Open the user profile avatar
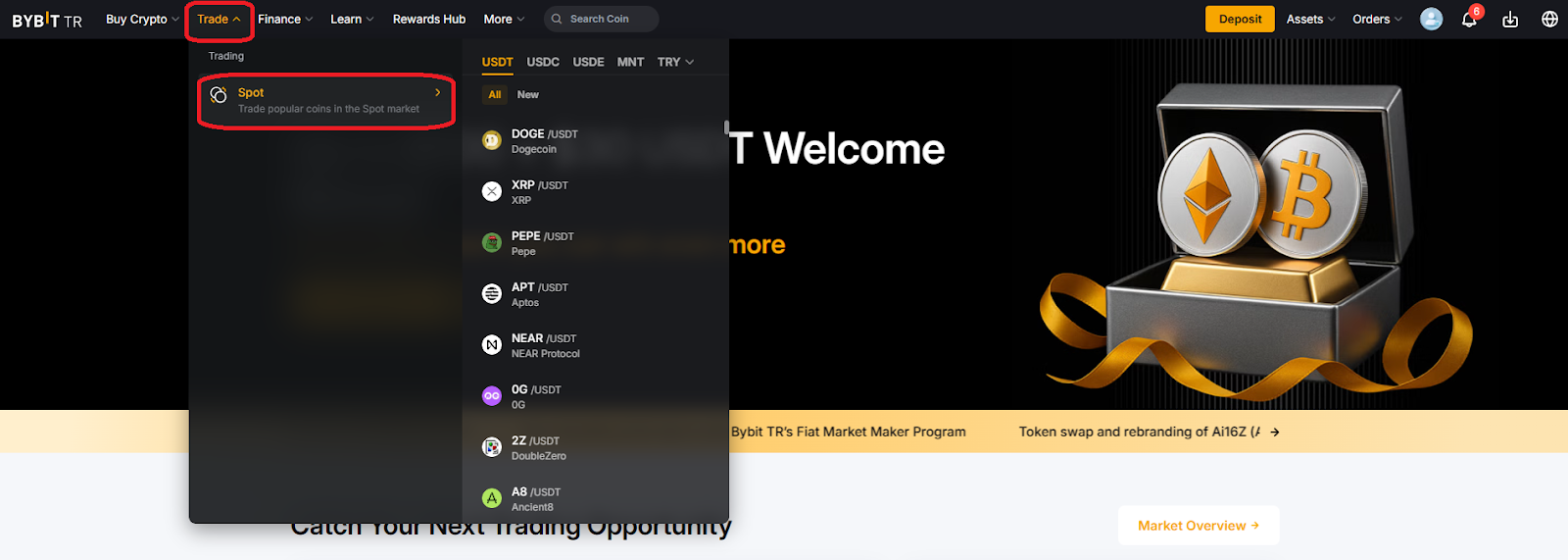The image size is (1568, 560). (x=1431, y=19)
